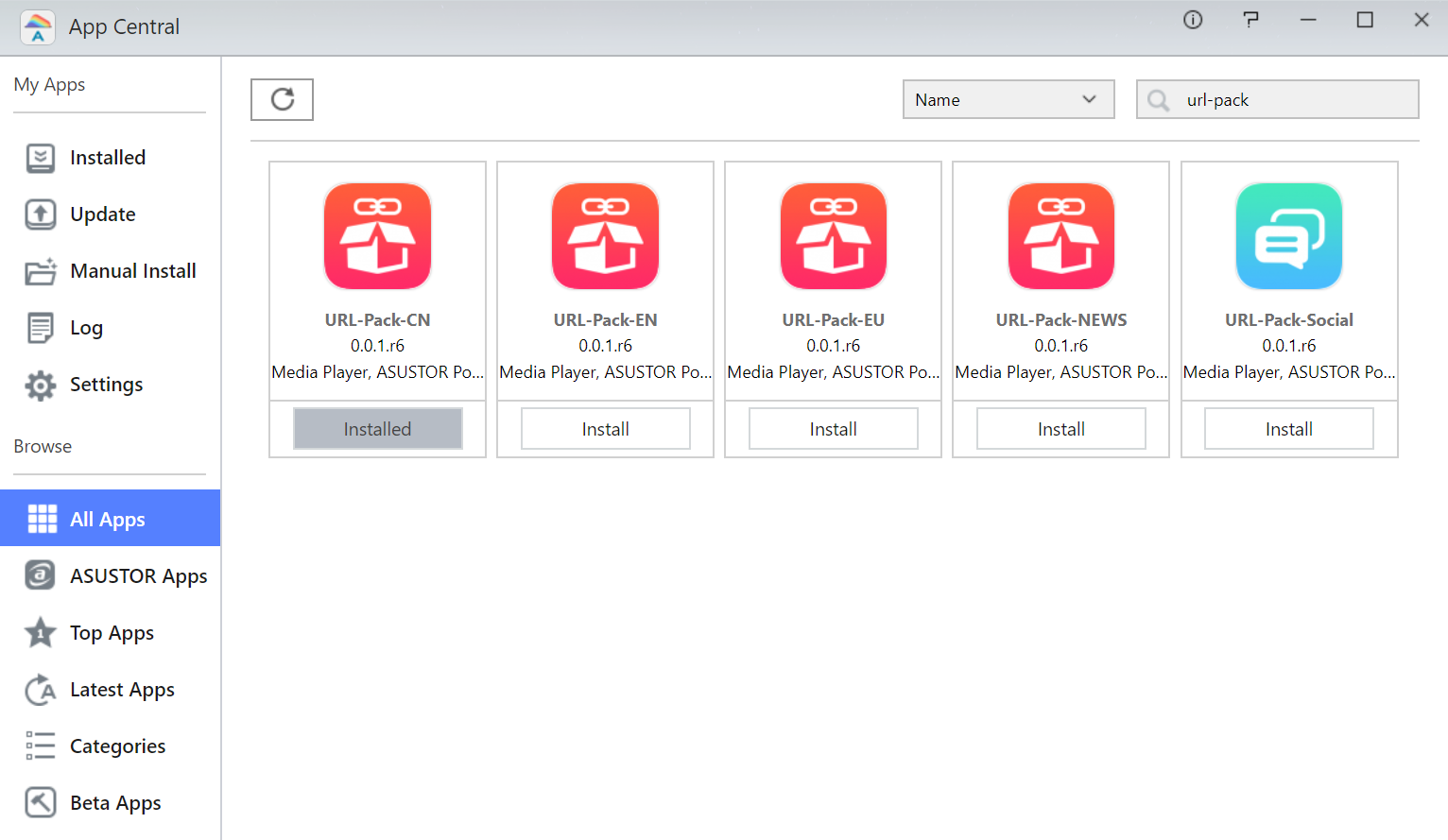Click the refresh icon button
Screen dimensions: 1448x840
click(282, 99)
